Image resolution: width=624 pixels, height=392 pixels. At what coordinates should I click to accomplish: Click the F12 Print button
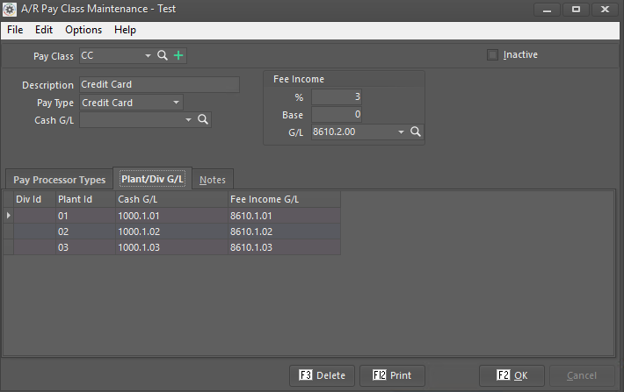click(392, 375)
